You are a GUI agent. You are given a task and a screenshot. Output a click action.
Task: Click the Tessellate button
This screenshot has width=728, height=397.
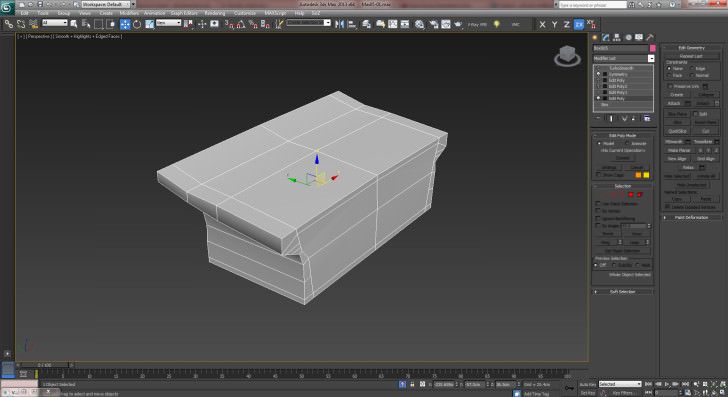click(x=703, y=142)
